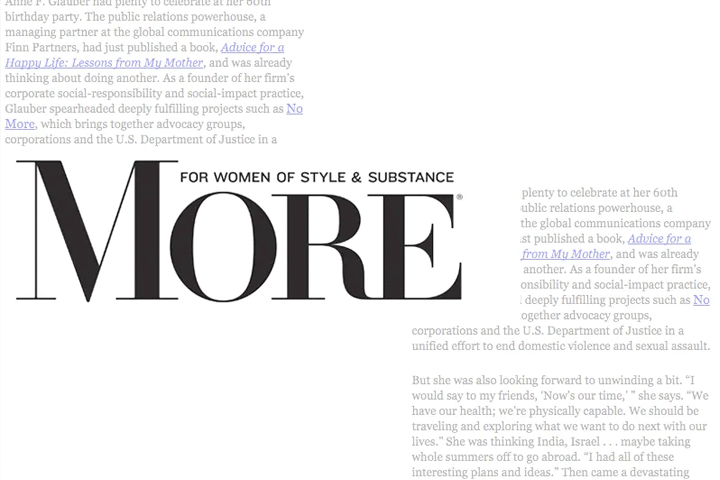Image resolution: width=720 pixels, height=480 pixels.
Task: Click the right column text "plenty to celebrate at her 60th"
Action: [x=600, y=192]
